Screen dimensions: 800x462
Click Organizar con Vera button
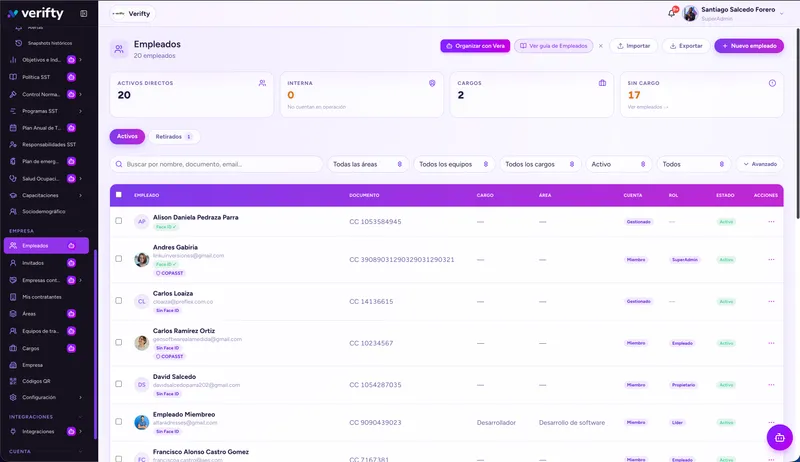click(475, 46)
